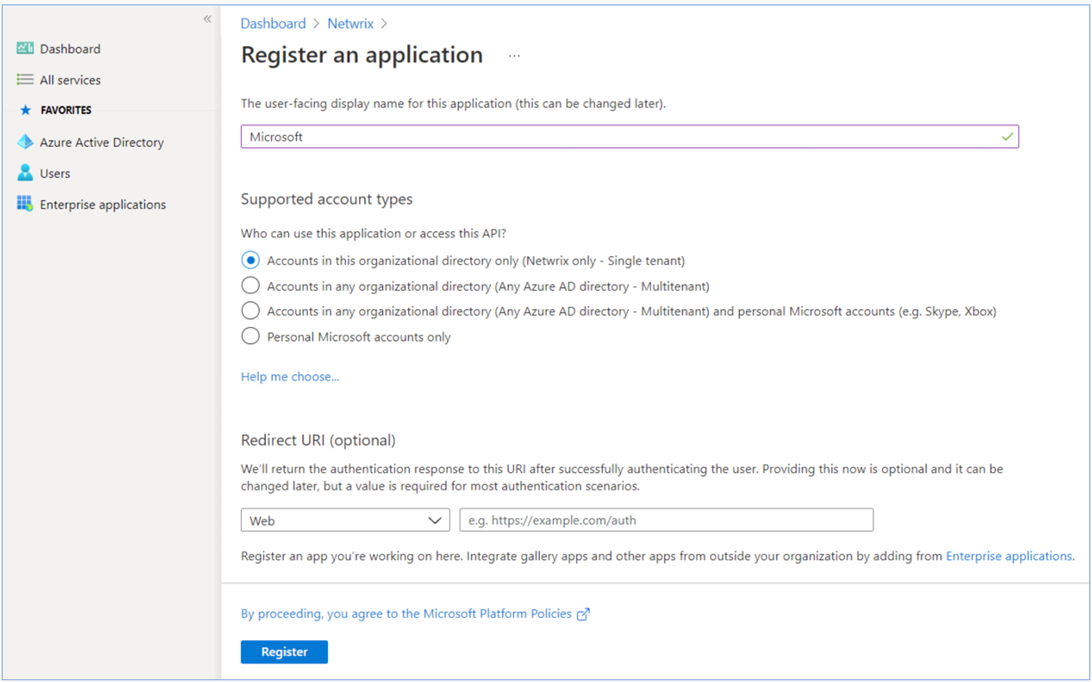This screenshot has width=1092, height=682.
Task: Click the Dashboard breadcrumb link
Action: (x=273, y=23)
